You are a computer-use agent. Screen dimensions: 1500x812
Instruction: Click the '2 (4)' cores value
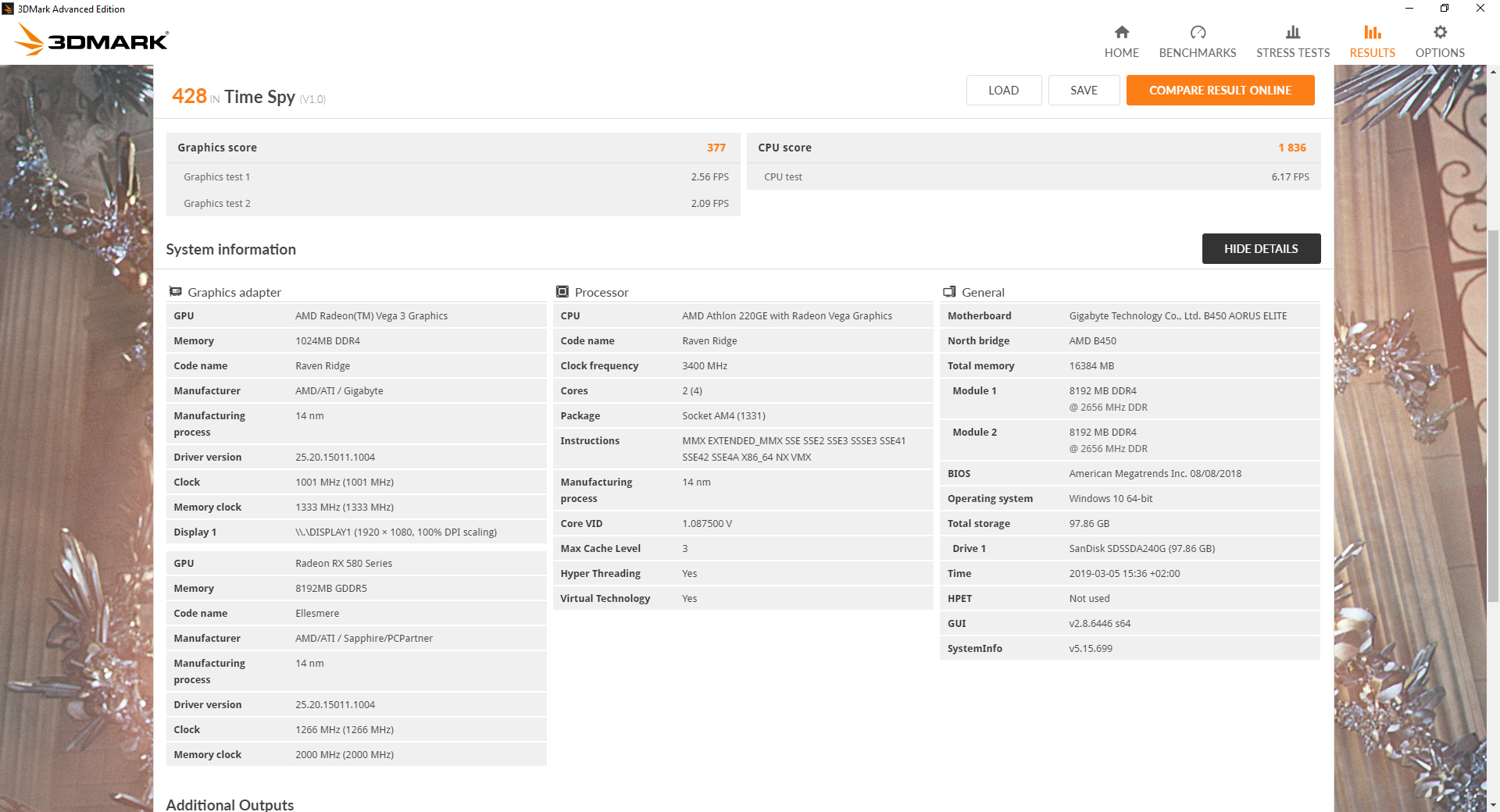pos(692,391)
